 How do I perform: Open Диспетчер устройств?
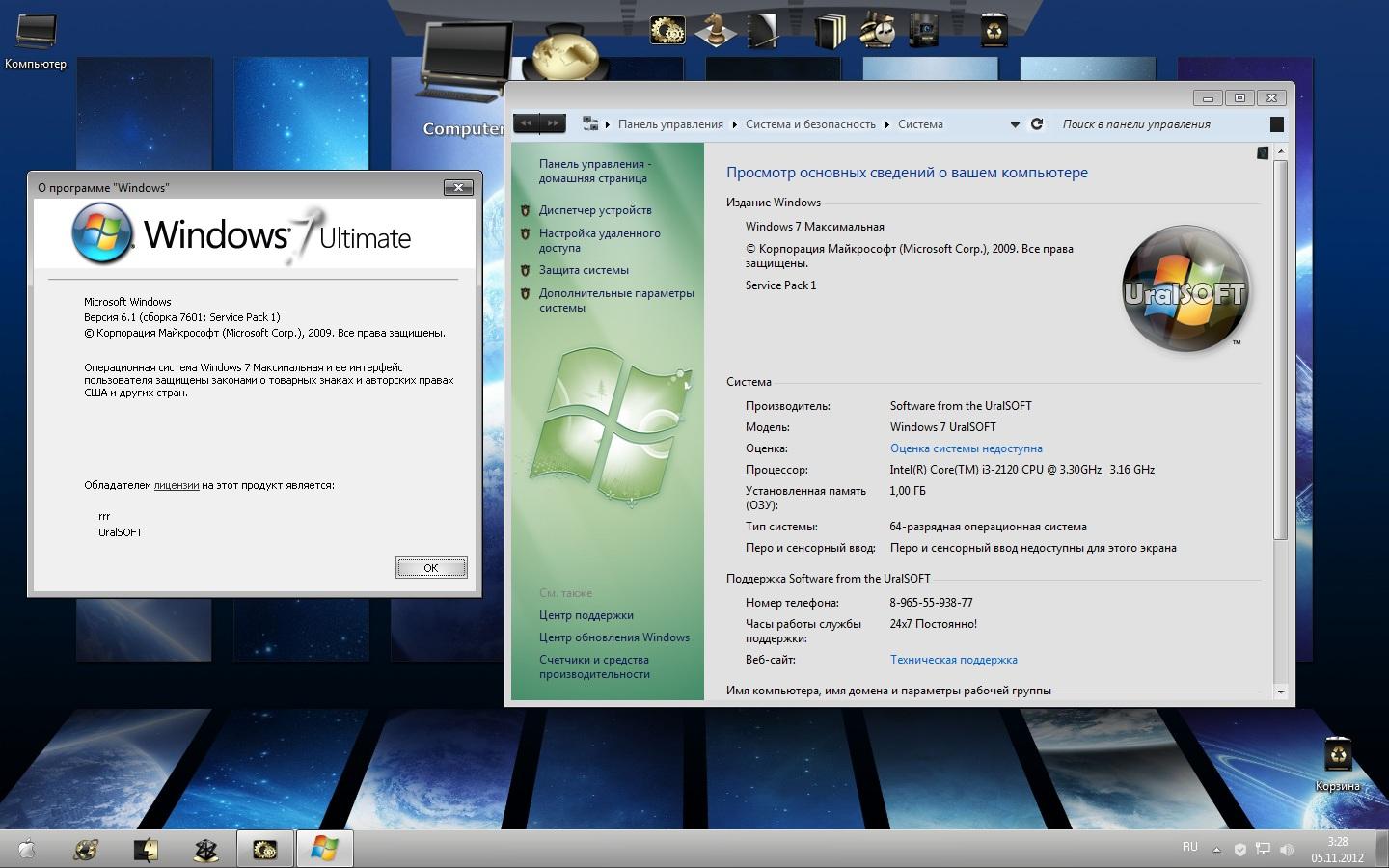[595, 210]
